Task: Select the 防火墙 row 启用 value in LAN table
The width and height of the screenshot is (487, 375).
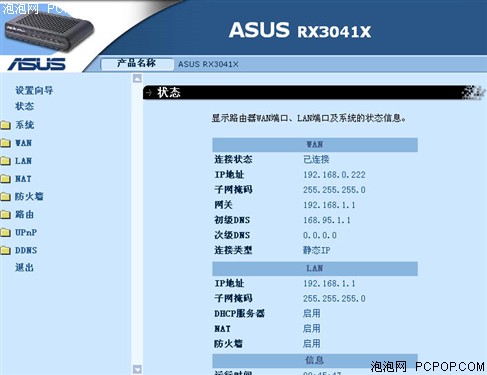Action: (x=311, y=344)
